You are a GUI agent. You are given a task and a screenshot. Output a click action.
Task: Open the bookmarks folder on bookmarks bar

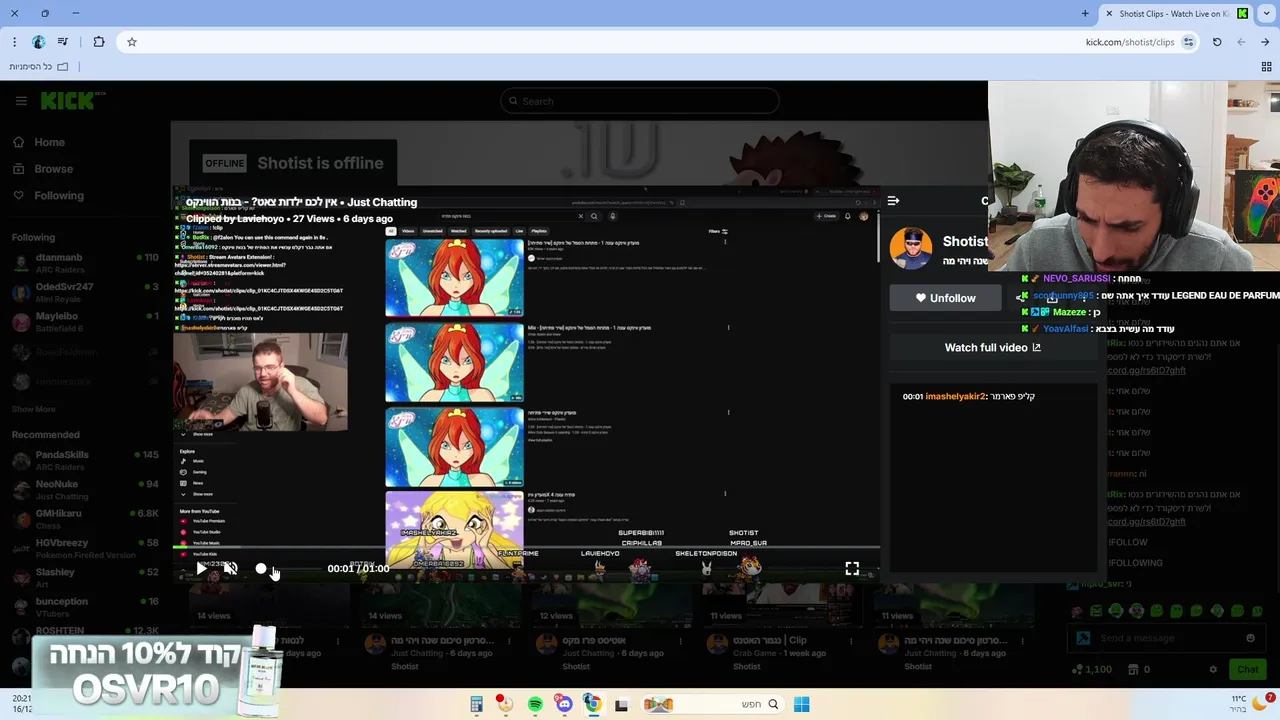[39, 67]
